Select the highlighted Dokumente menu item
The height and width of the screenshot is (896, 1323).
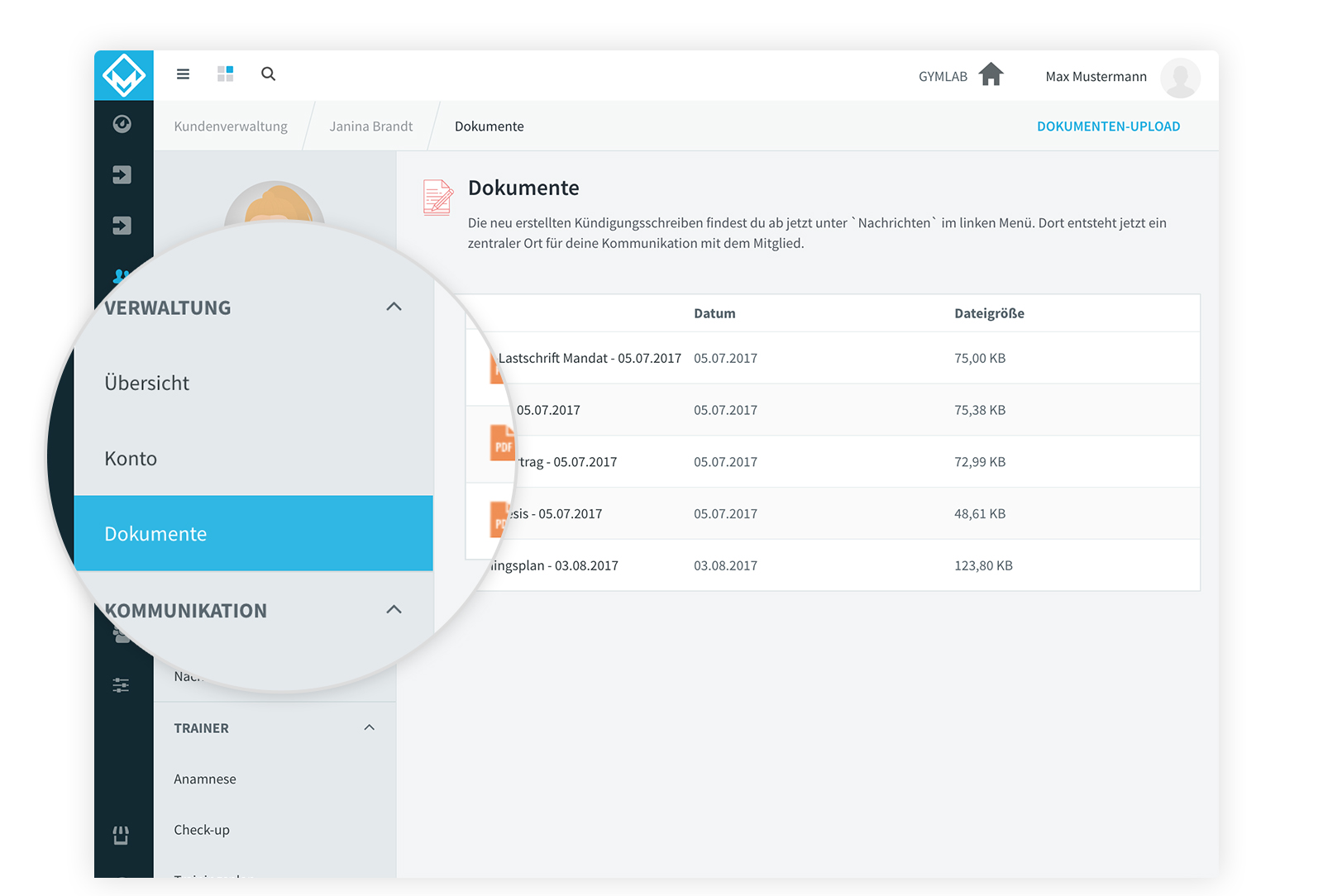254,533
